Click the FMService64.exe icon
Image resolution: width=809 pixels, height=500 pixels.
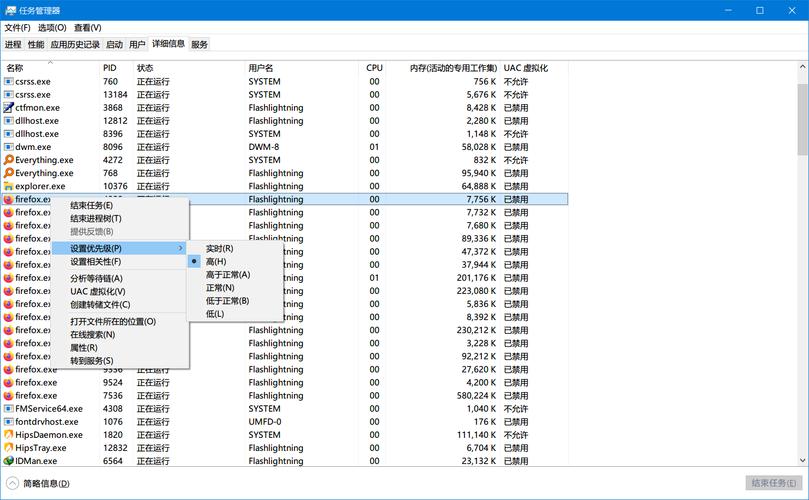pos(8,409)
